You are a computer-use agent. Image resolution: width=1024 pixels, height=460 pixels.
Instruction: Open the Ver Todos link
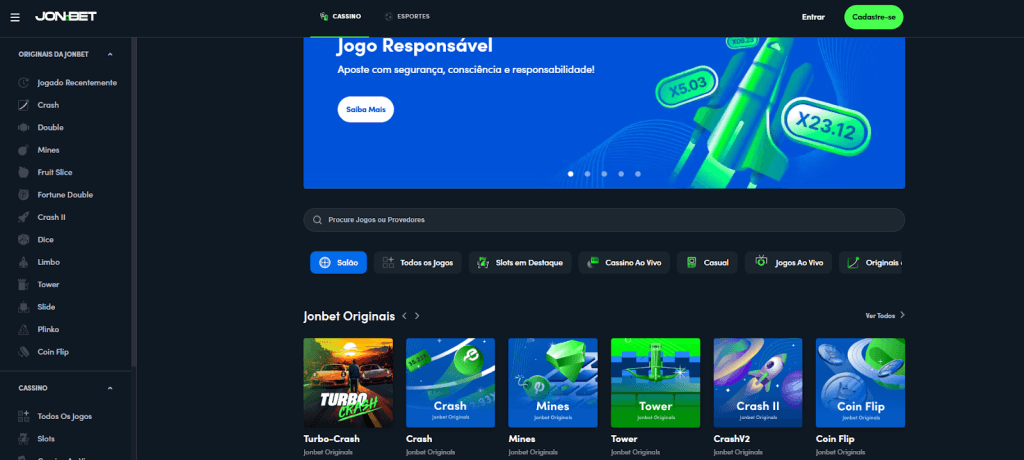click(x=880, y=316)
